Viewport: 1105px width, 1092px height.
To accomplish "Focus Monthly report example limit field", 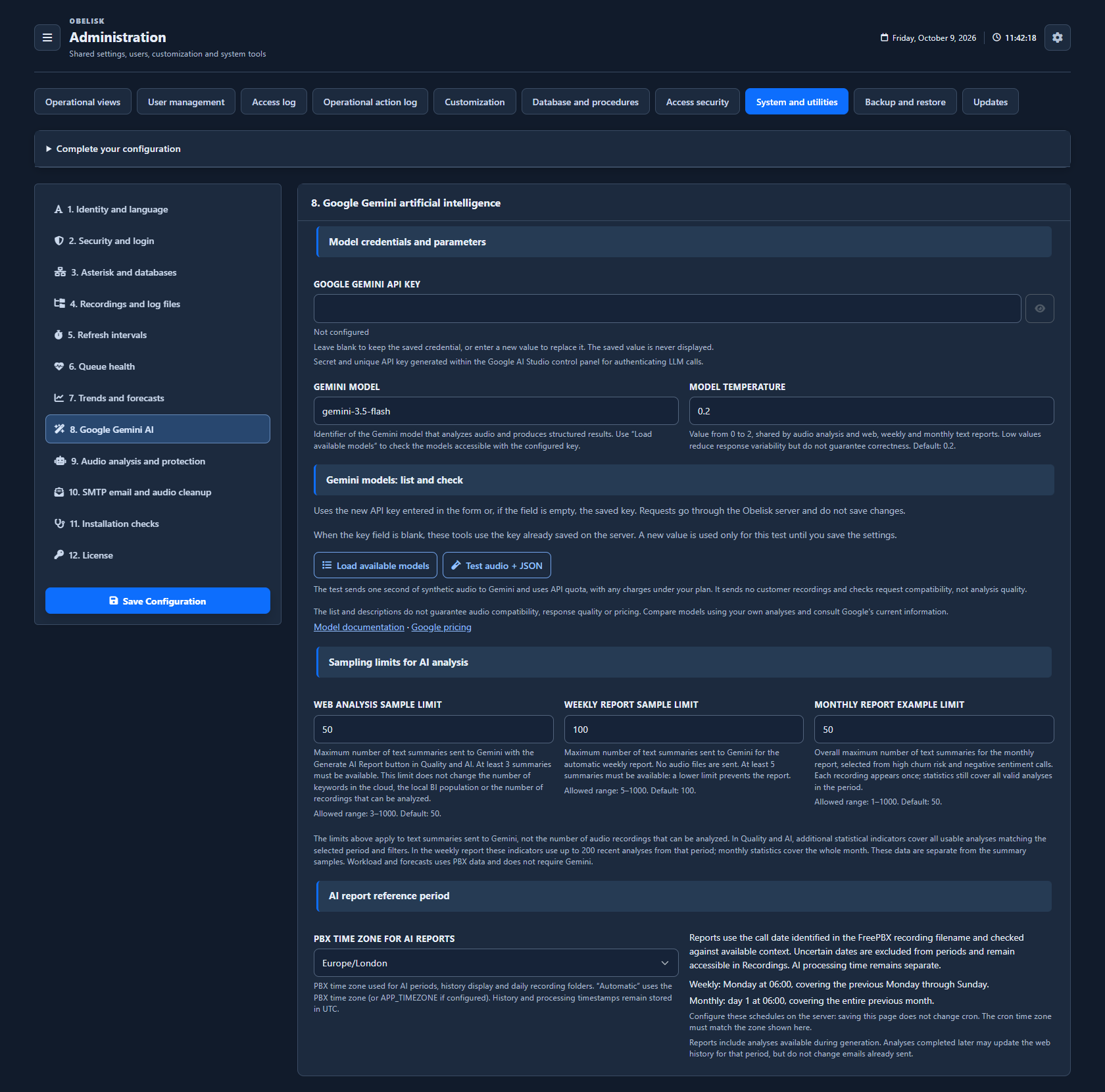I will click(934, 730).
